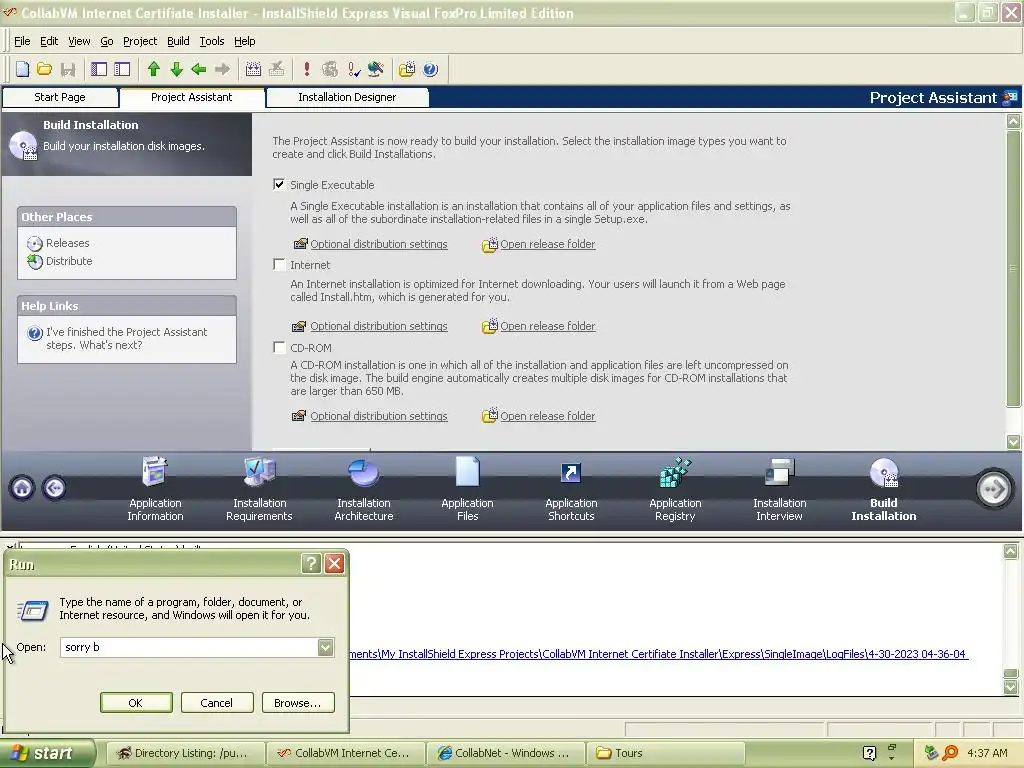Open the Project menu

tap(140, 41)
